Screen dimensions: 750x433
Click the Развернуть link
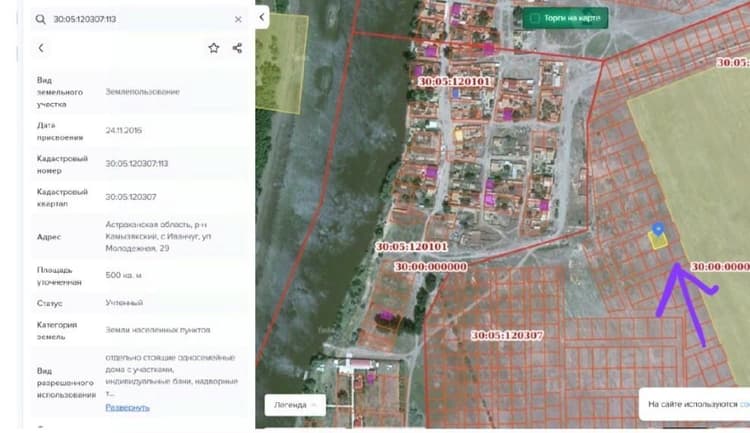coord(127,408)
